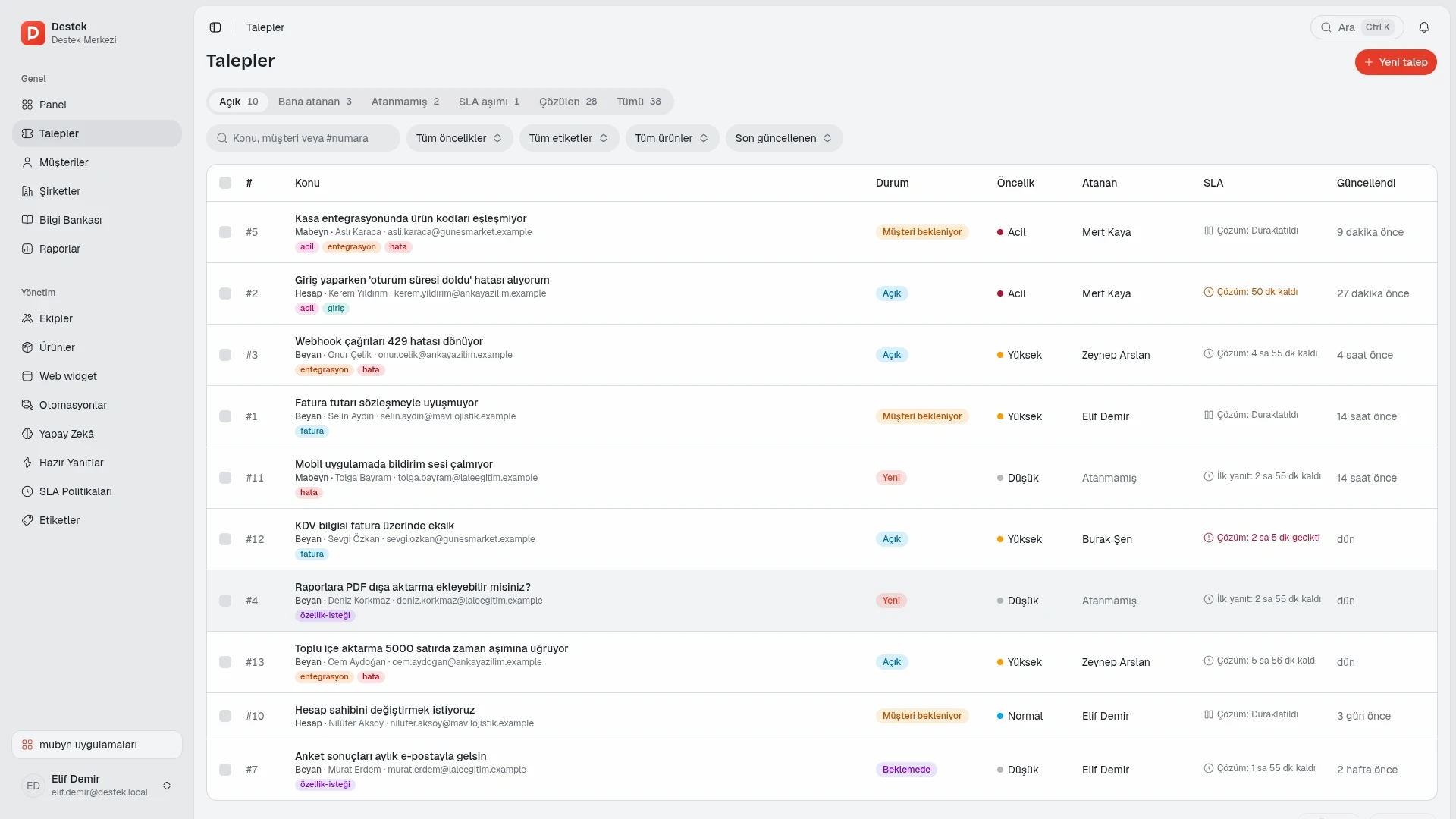
Task: Switch to Bana atanan tab
Action: [x=315, y=102]
